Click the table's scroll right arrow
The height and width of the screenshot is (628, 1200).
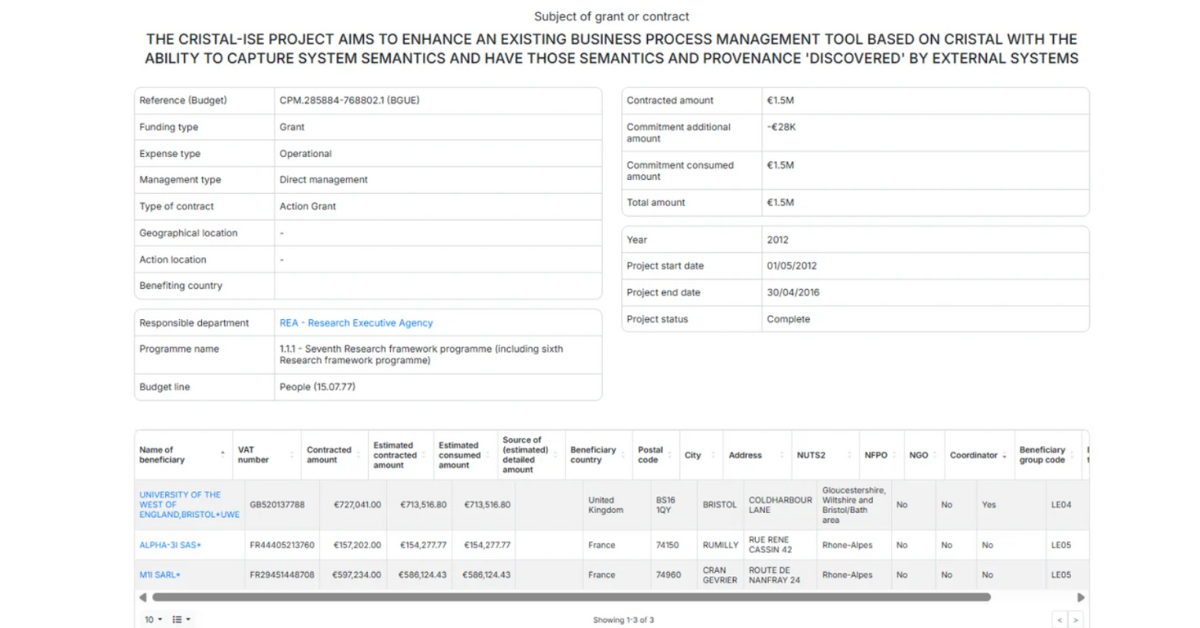pyautogui.click(x=1081, y=597)
